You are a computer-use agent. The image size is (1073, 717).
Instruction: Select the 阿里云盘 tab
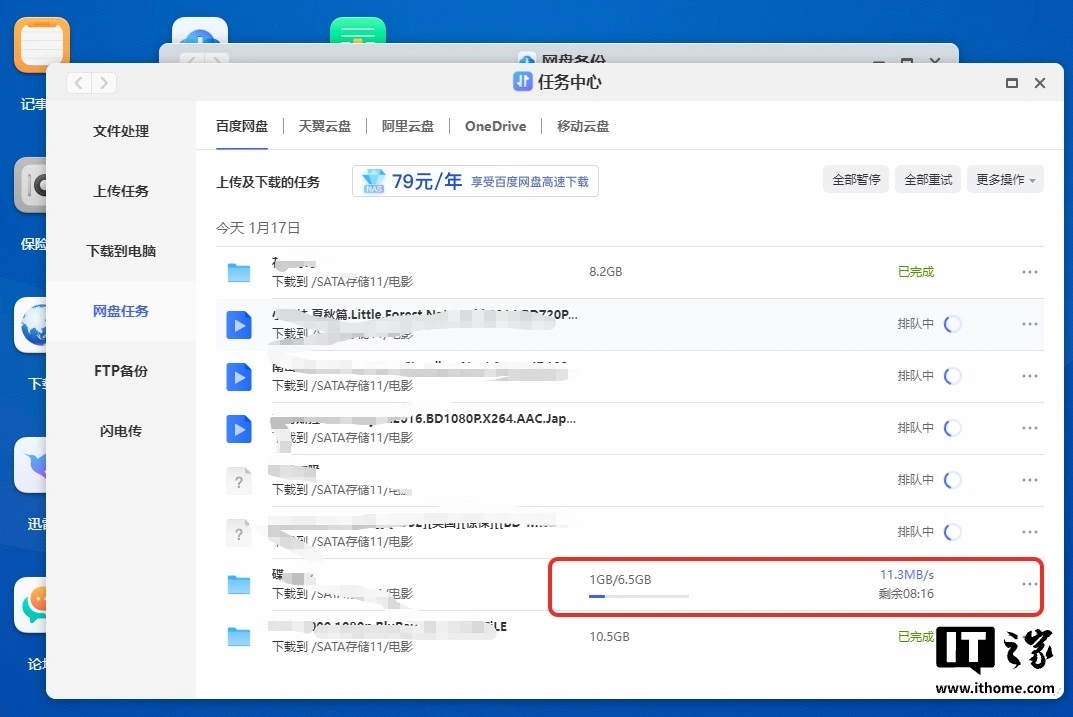pos(408,126)
